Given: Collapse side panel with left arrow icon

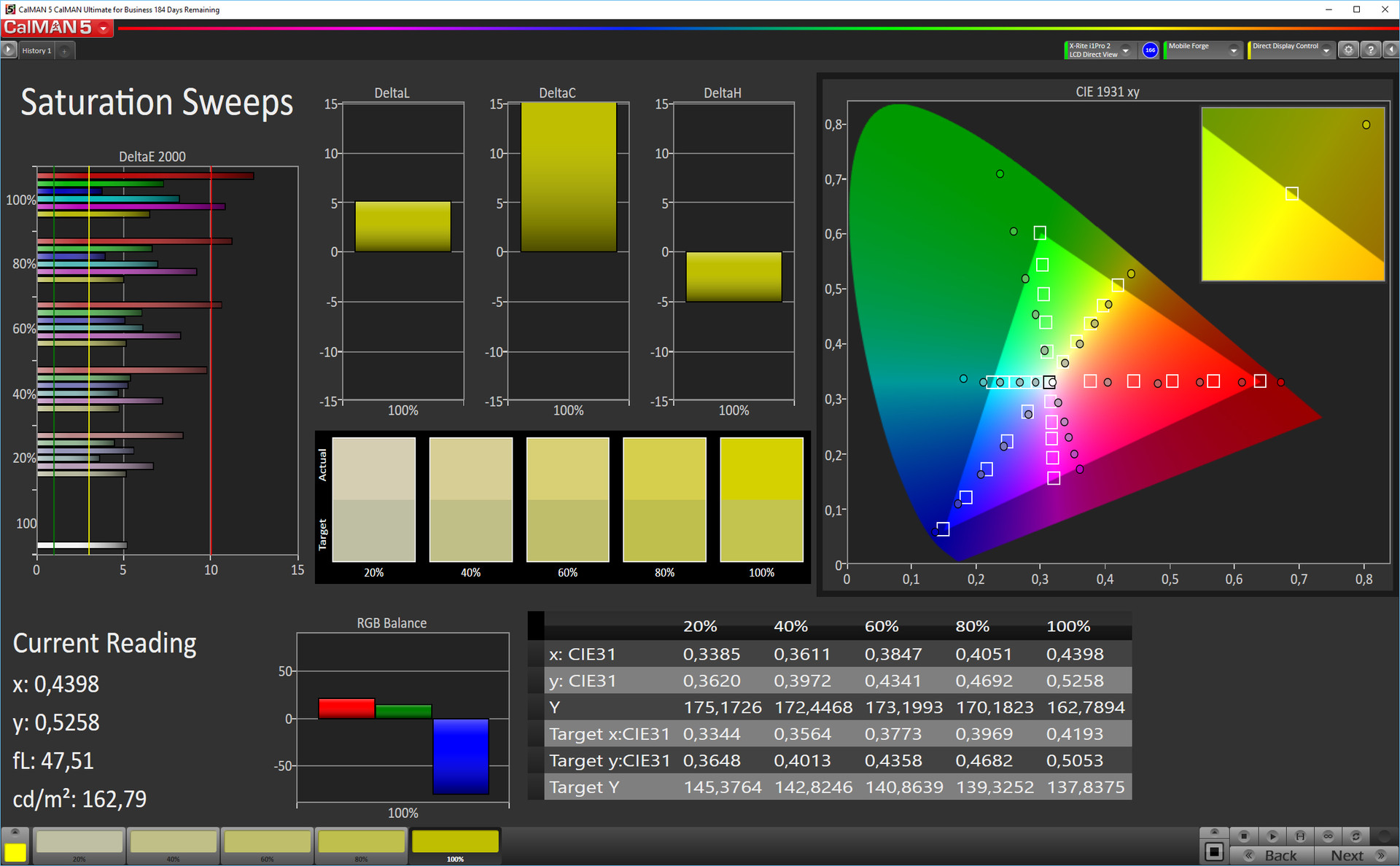Looking at the screenshot, I should (x=1391, y=50).
